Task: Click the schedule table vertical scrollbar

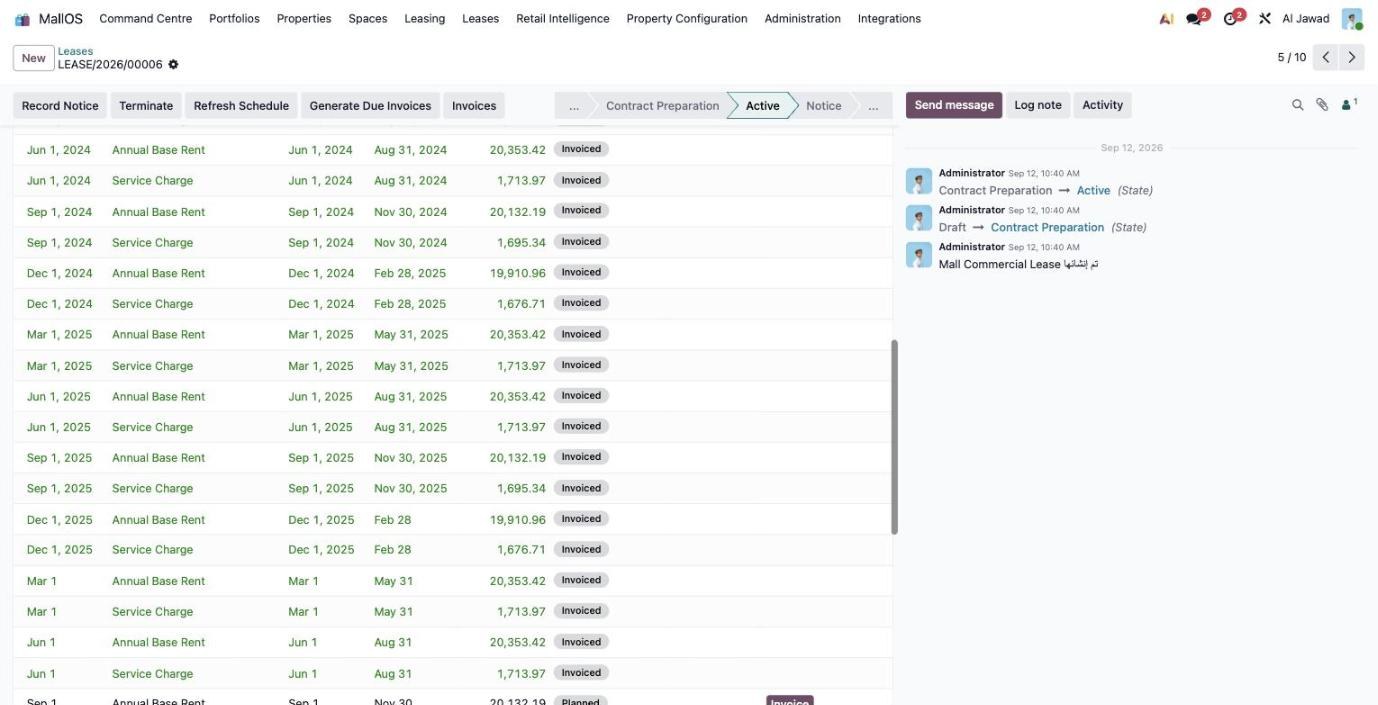Action: pos(894,437)
